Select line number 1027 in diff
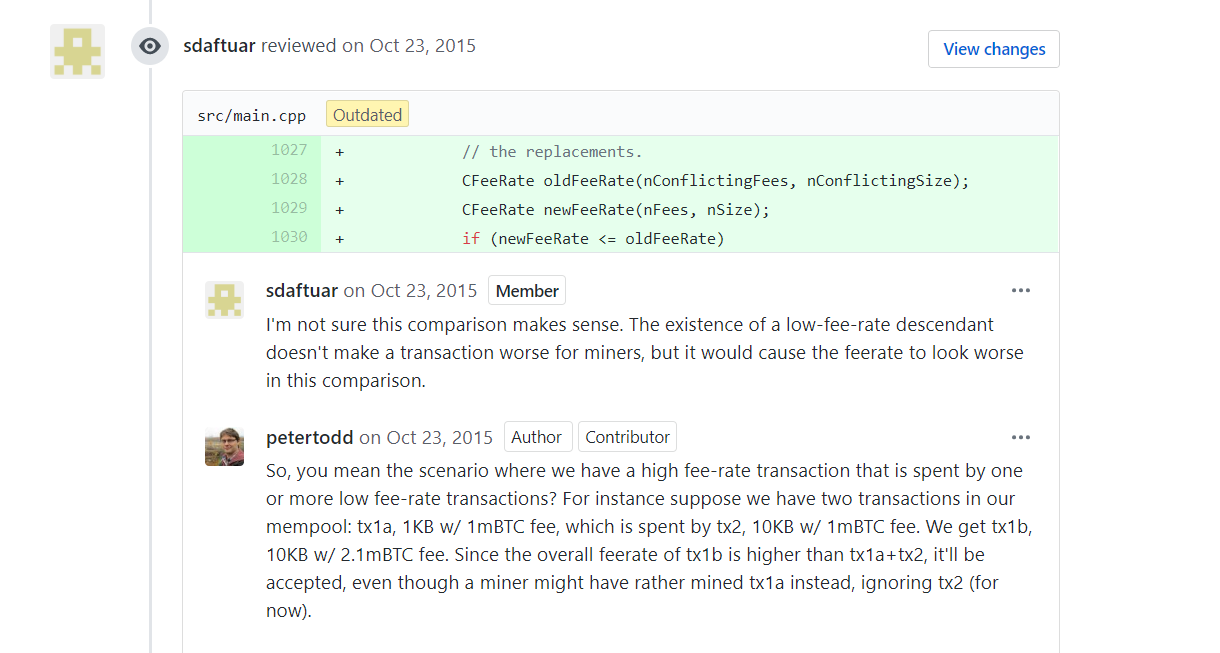The image size is (1220, 653). pyautogui.click(x=289, y=150)
